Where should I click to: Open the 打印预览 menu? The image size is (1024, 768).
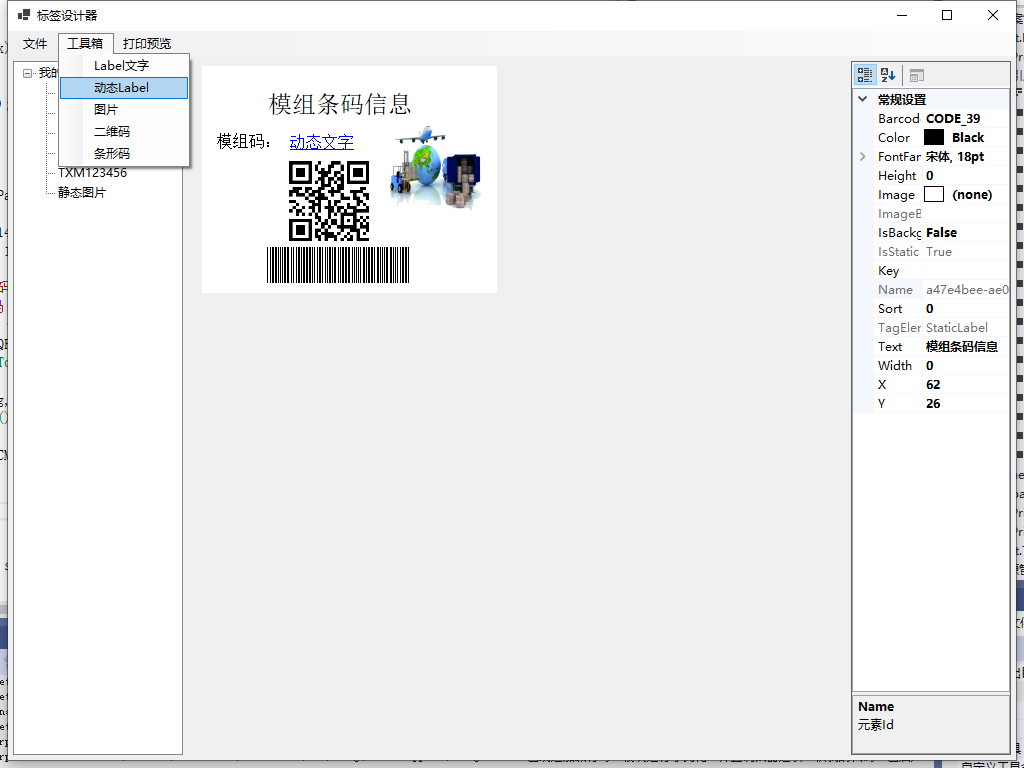(147, 44)
